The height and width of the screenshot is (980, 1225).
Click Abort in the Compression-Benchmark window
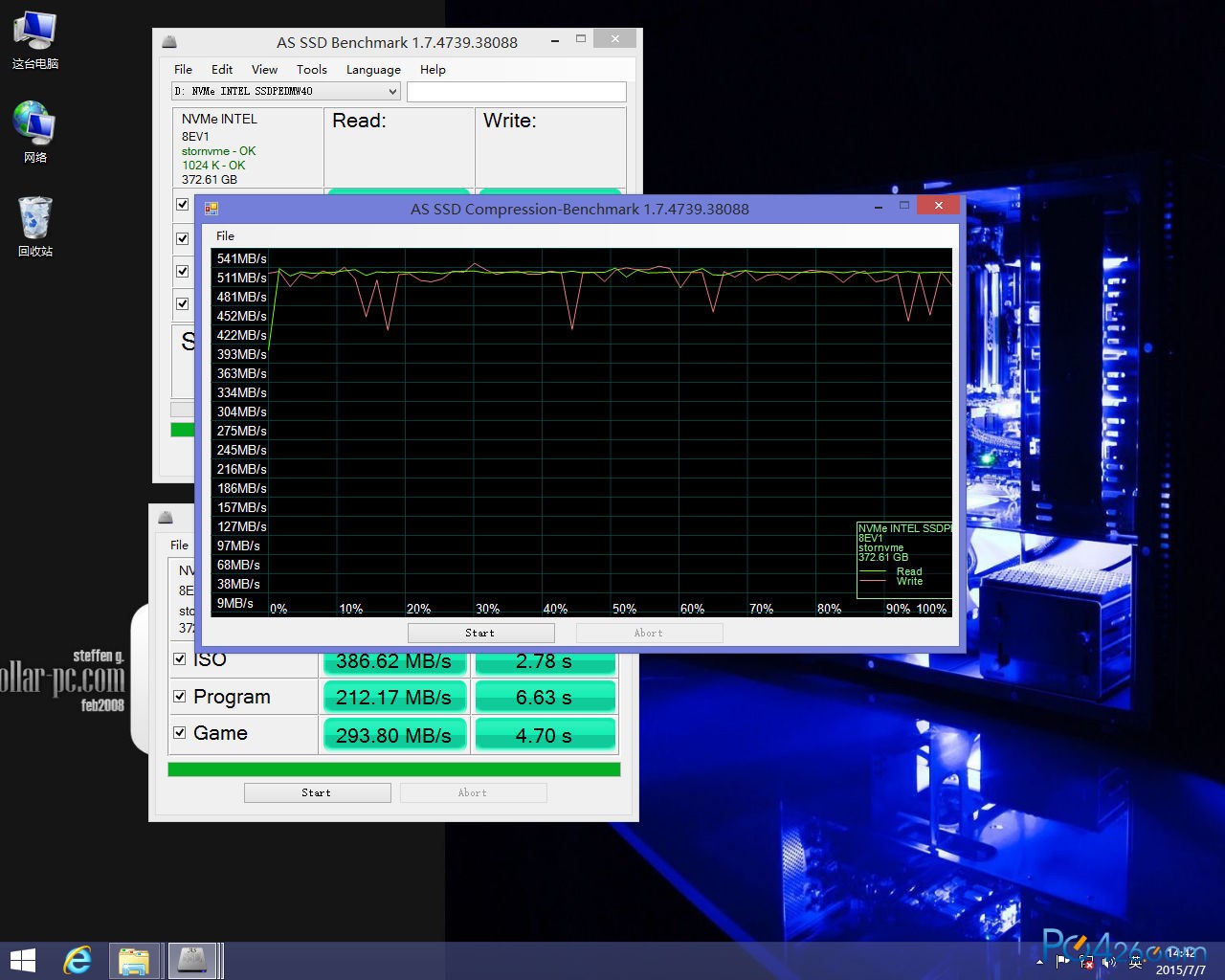pyautogui.click(x=649, y=633)
